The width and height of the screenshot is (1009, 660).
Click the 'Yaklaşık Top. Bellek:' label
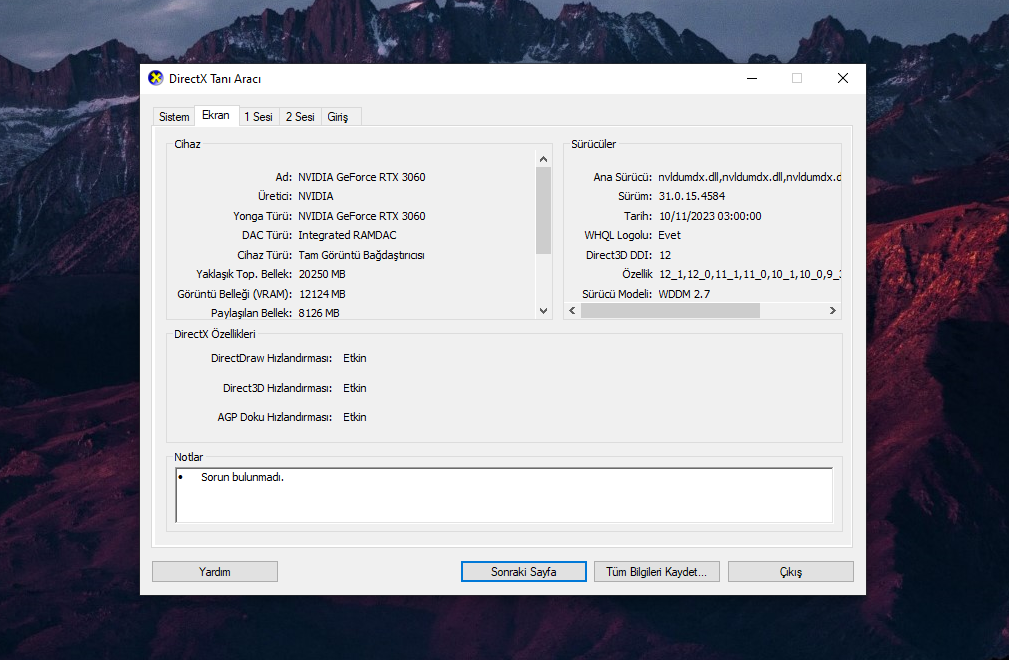(244, 274)
